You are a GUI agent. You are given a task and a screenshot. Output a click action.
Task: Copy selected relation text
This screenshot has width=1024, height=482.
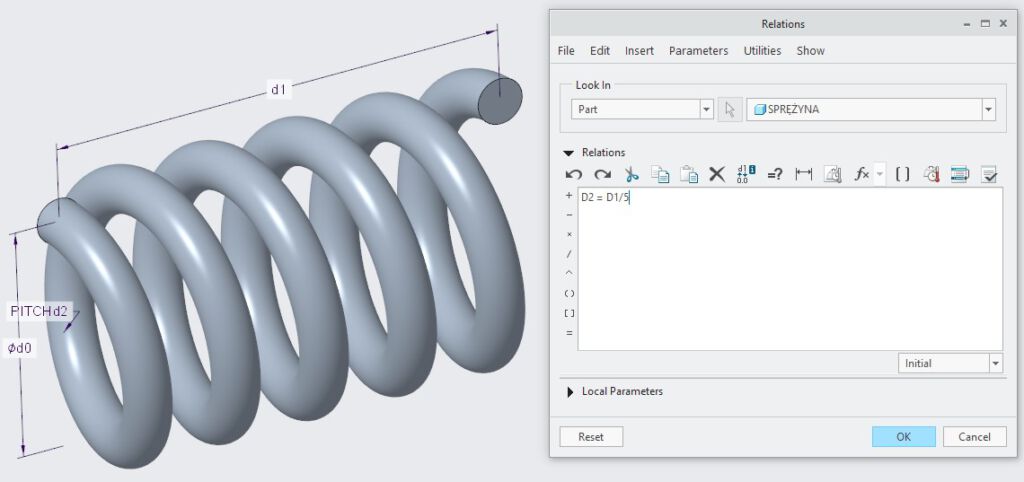pos(660,174)
